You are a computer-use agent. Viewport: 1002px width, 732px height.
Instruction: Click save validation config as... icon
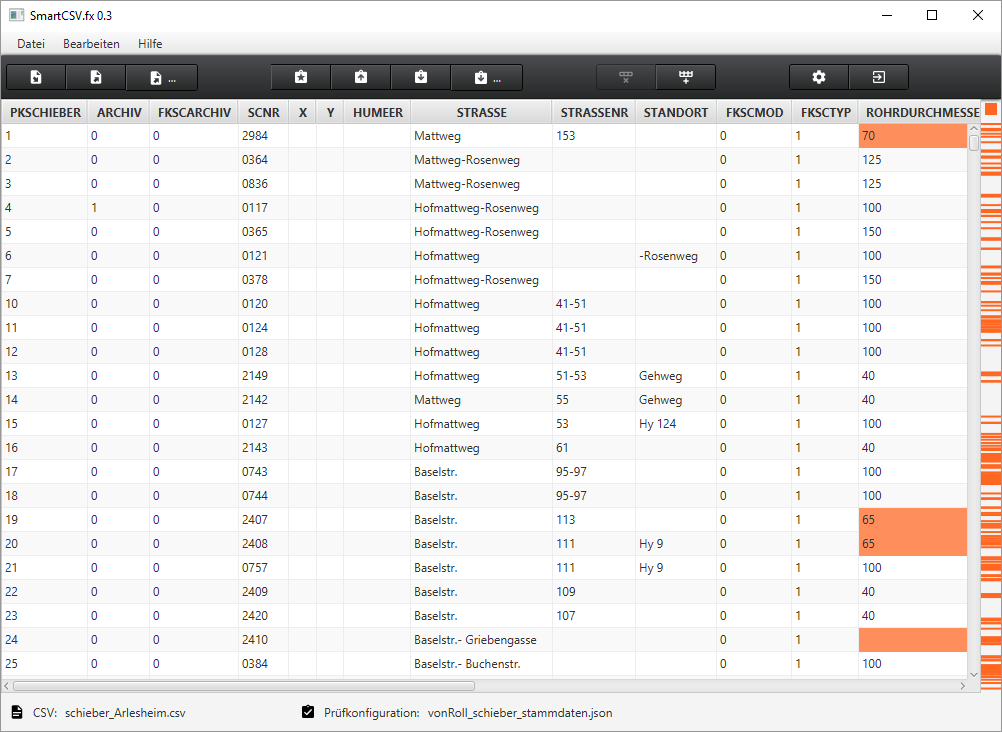485,77
